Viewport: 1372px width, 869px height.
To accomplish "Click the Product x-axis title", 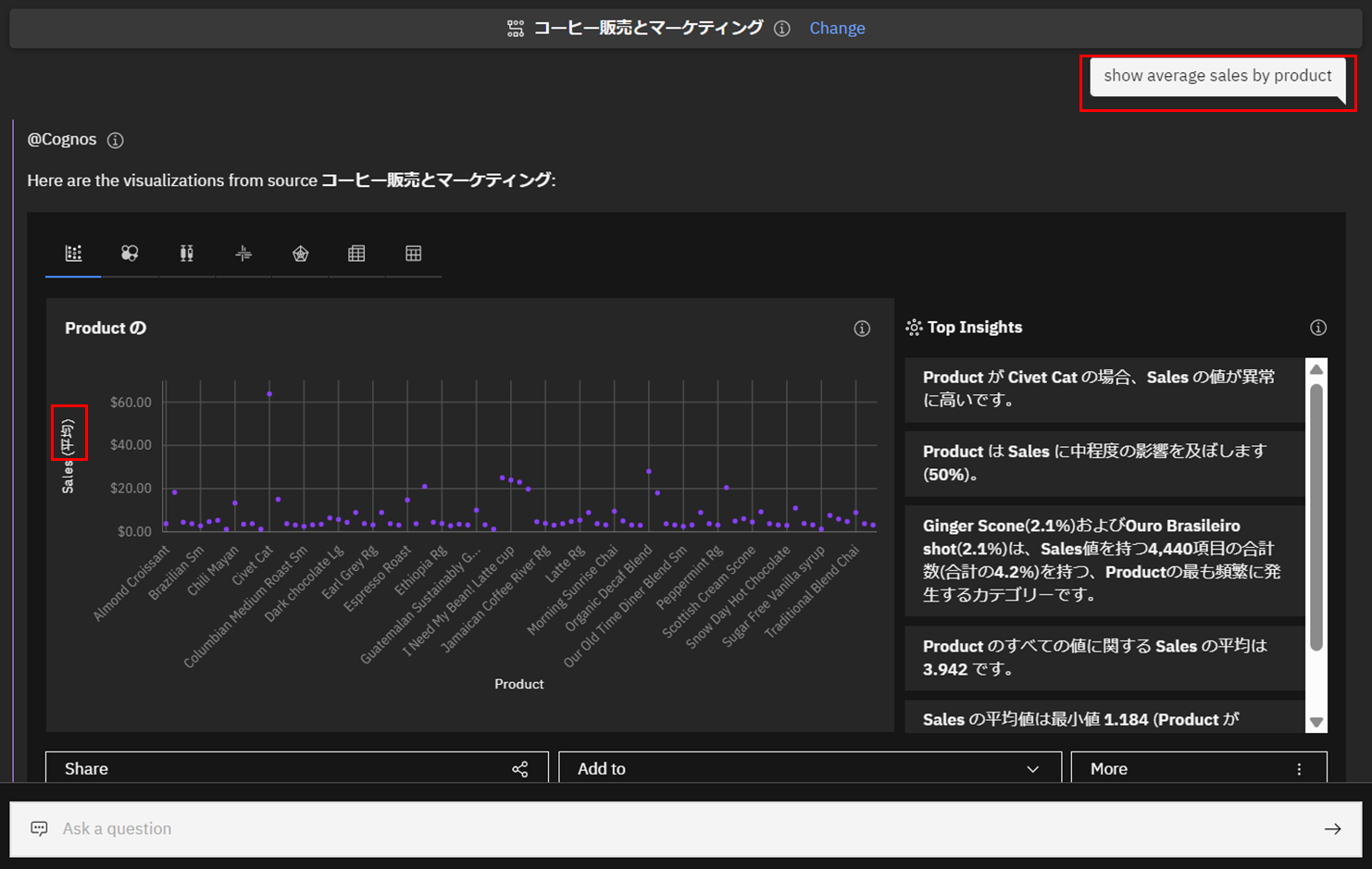I will click(x=518, y=684).
